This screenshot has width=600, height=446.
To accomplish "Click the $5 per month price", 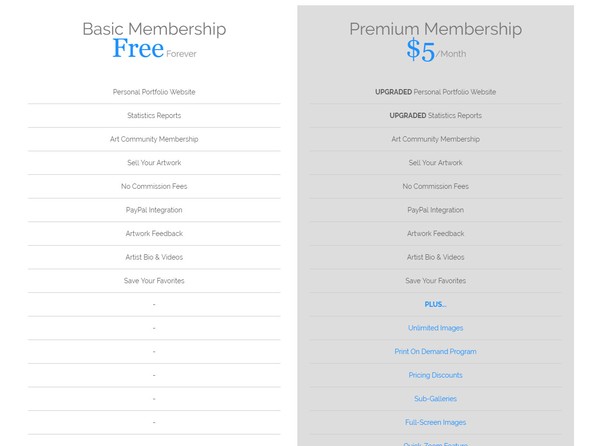I will point(436,50).
